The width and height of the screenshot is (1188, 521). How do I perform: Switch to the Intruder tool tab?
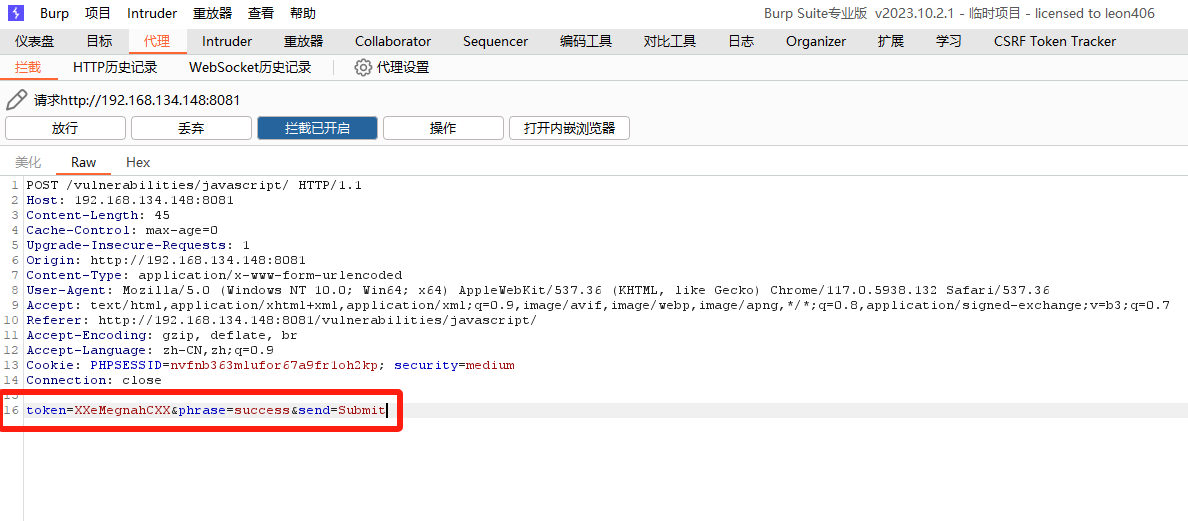click(x=227, y=42)
